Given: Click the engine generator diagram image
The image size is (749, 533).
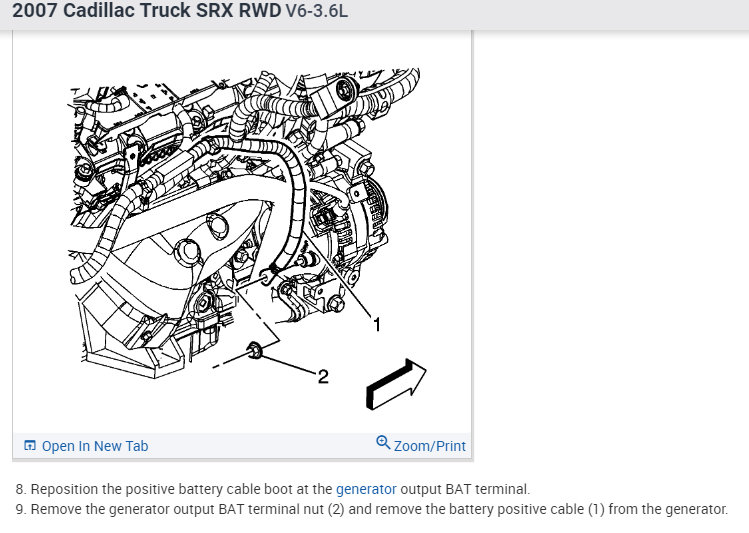Looking at the screenshot, I should click(x=247, y=239).
